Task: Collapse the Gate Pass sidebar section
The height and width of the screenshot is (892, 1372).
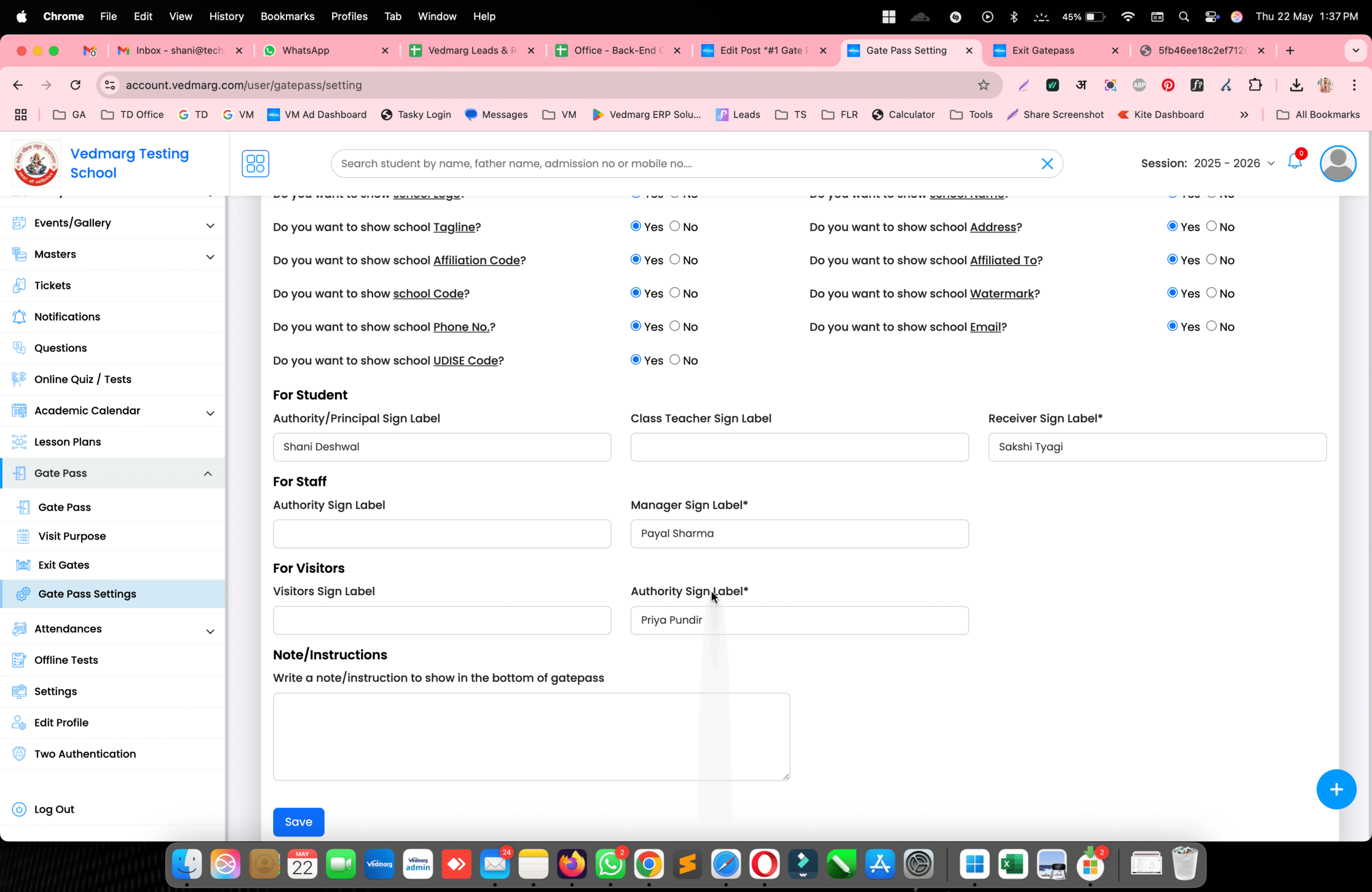Action: click(x=207, y=473)
